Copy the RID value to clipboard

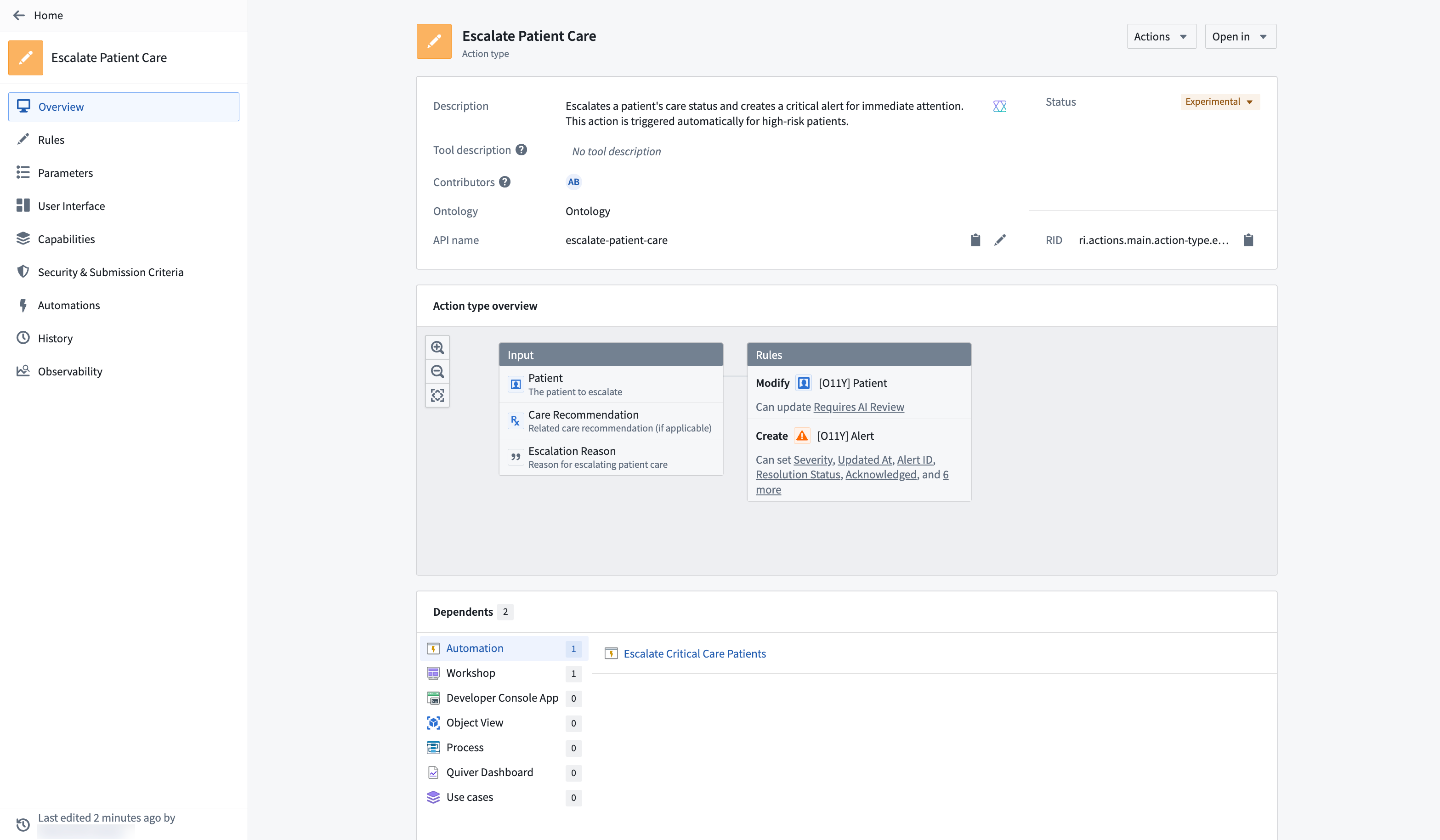pyautogui.click(x=1248, y=240)
